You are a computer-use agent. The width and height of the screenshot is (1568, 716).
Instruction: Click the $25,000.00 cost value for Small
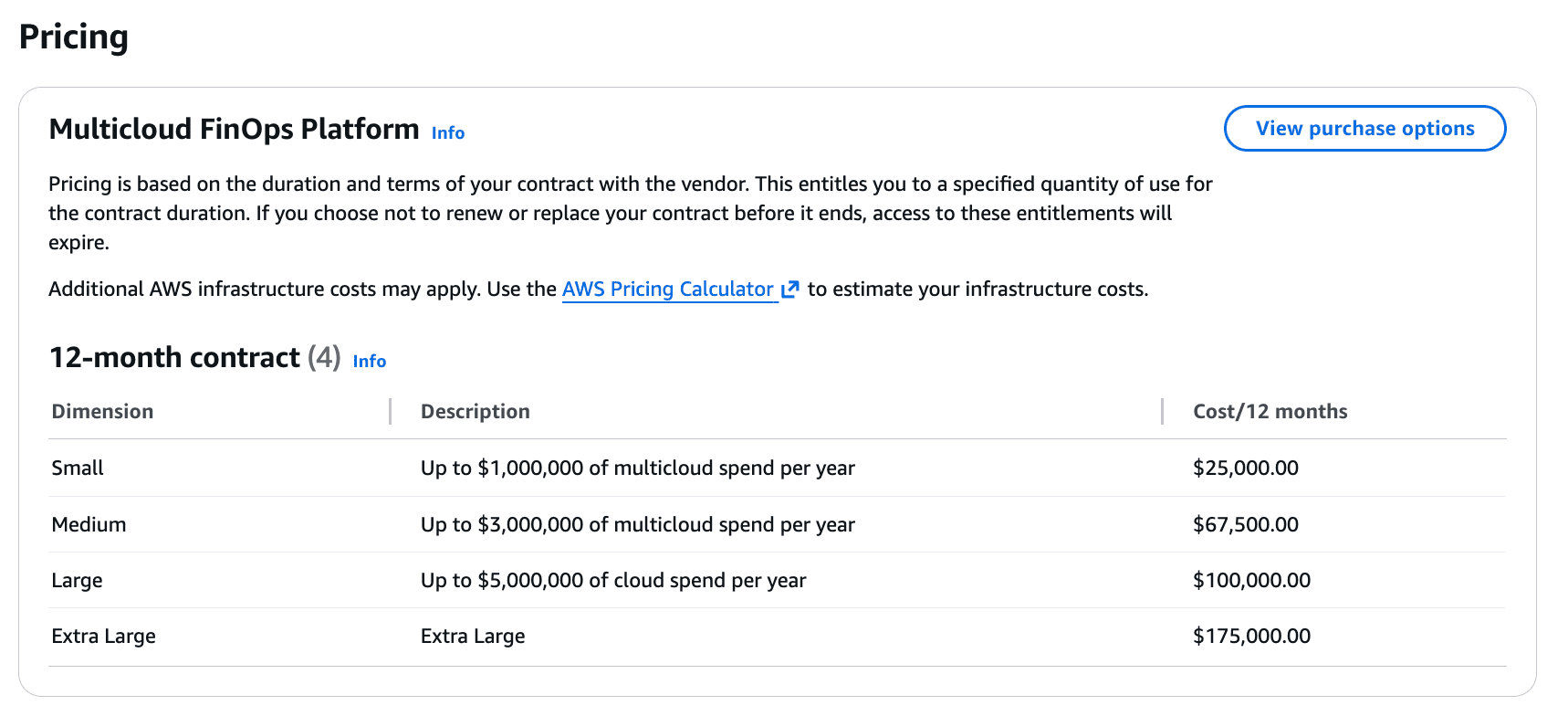point(1247,468)
